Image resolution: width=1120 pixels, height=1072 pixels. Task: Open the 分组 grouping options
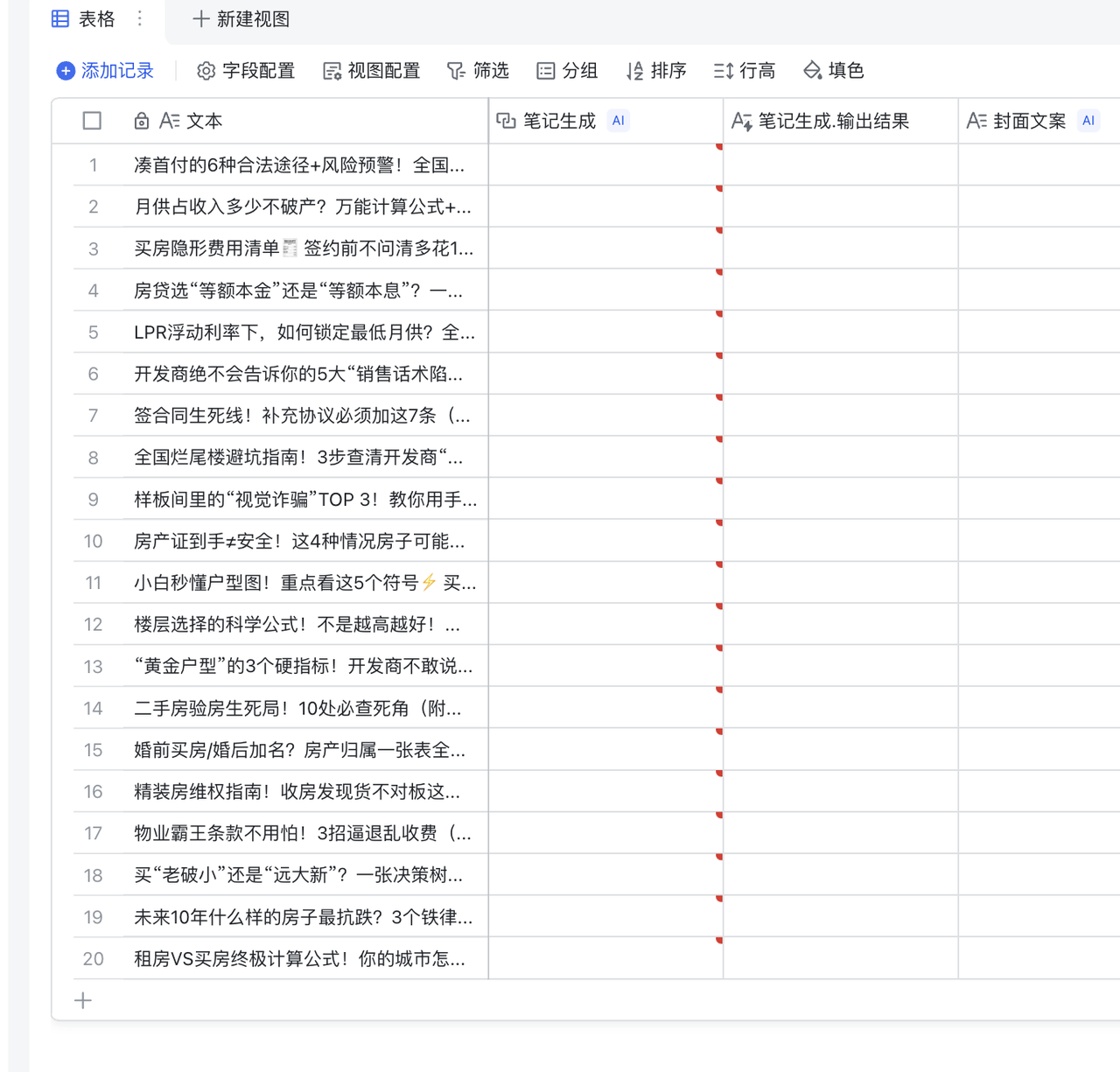coord(567,71)
